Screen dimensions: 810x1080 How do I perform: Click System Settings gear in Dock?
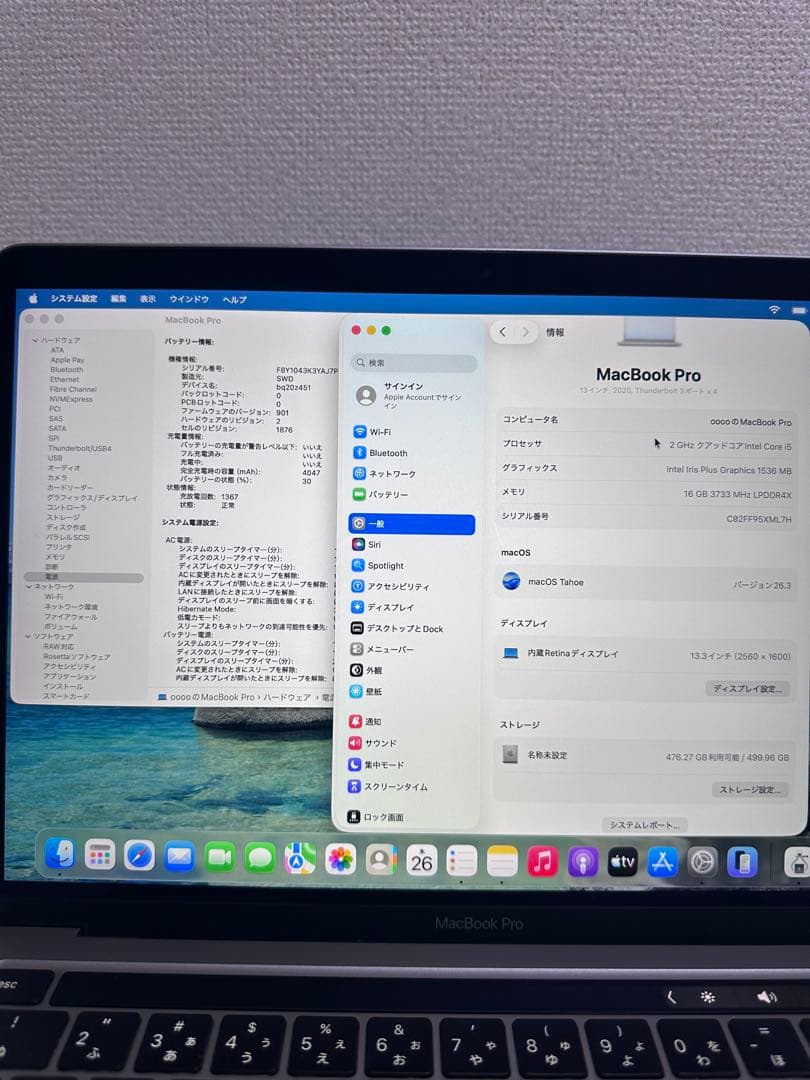point(703,862)
